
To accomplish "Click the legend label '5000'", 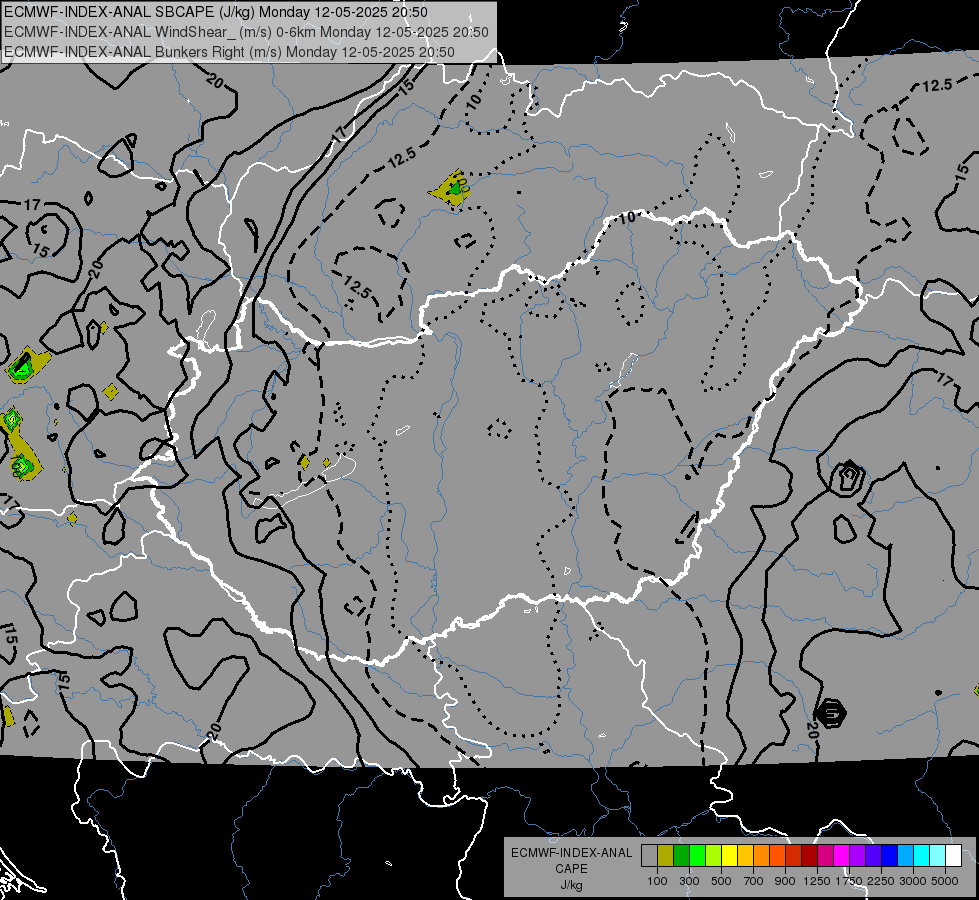I will pyautogui.click(x=945, y=881).
